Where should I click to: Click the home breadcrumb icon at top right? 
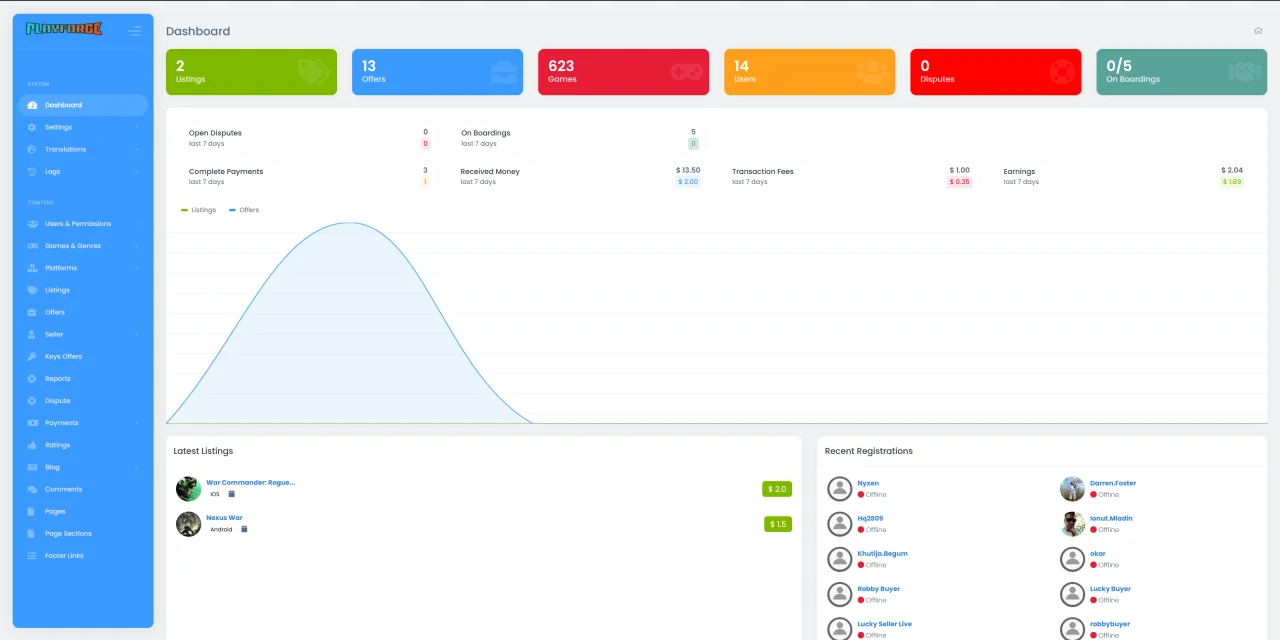pyautogui.click(x=1258, y=31)
